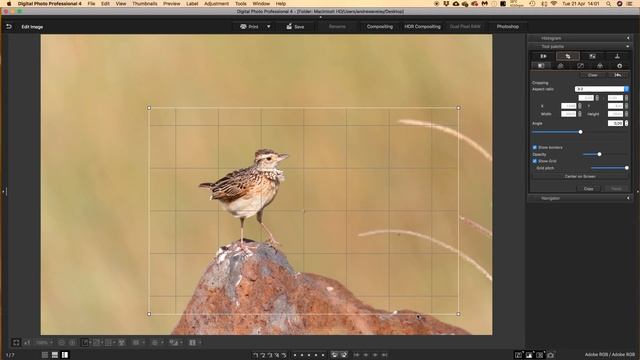Image resolution: width=640 pixels, height=360 pixels.
Task: Open the Adjustment menu
Action: (x=216, y=3)
